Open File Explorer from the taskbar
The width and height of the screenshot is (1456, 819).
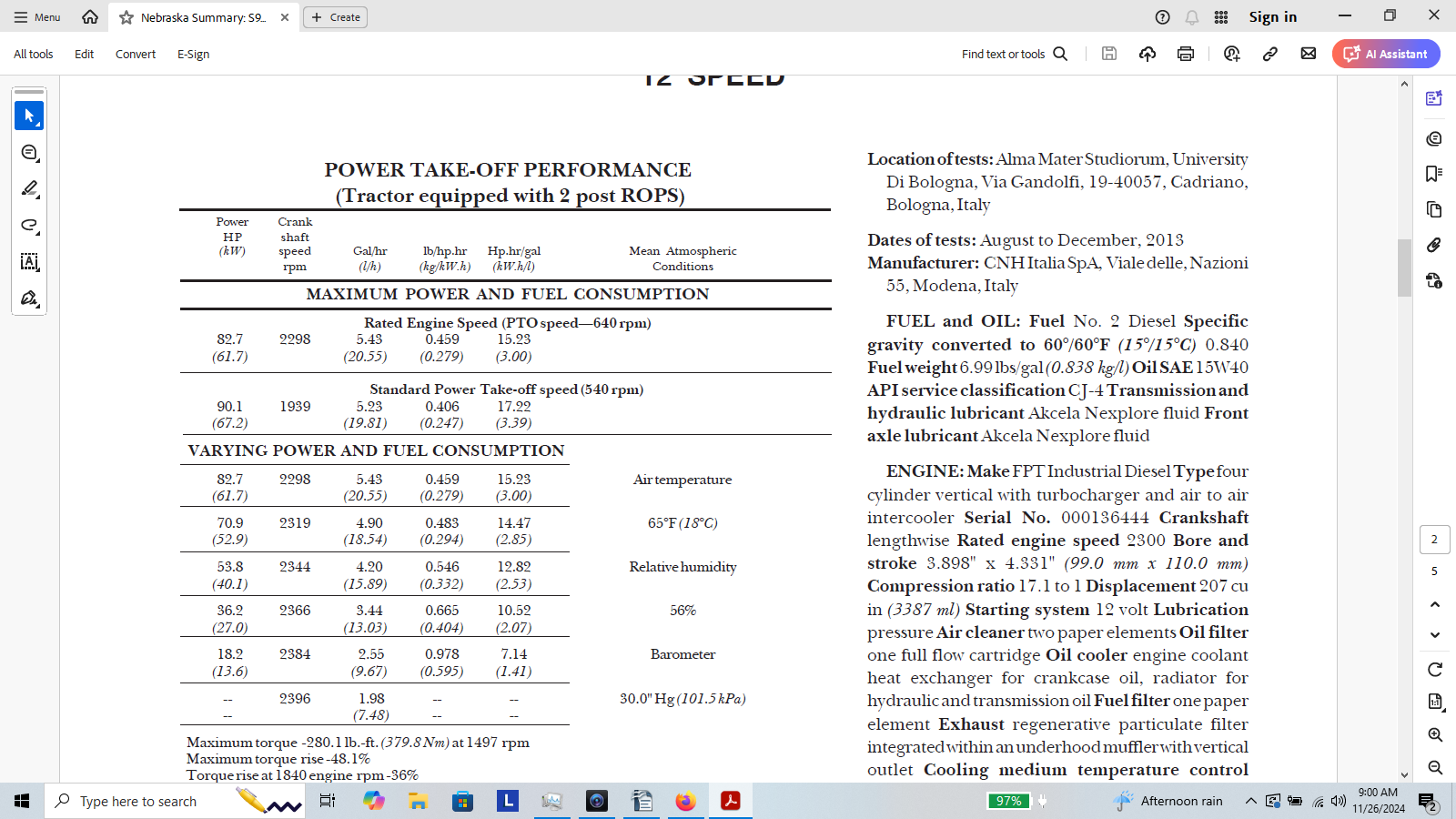coord(418,801)
